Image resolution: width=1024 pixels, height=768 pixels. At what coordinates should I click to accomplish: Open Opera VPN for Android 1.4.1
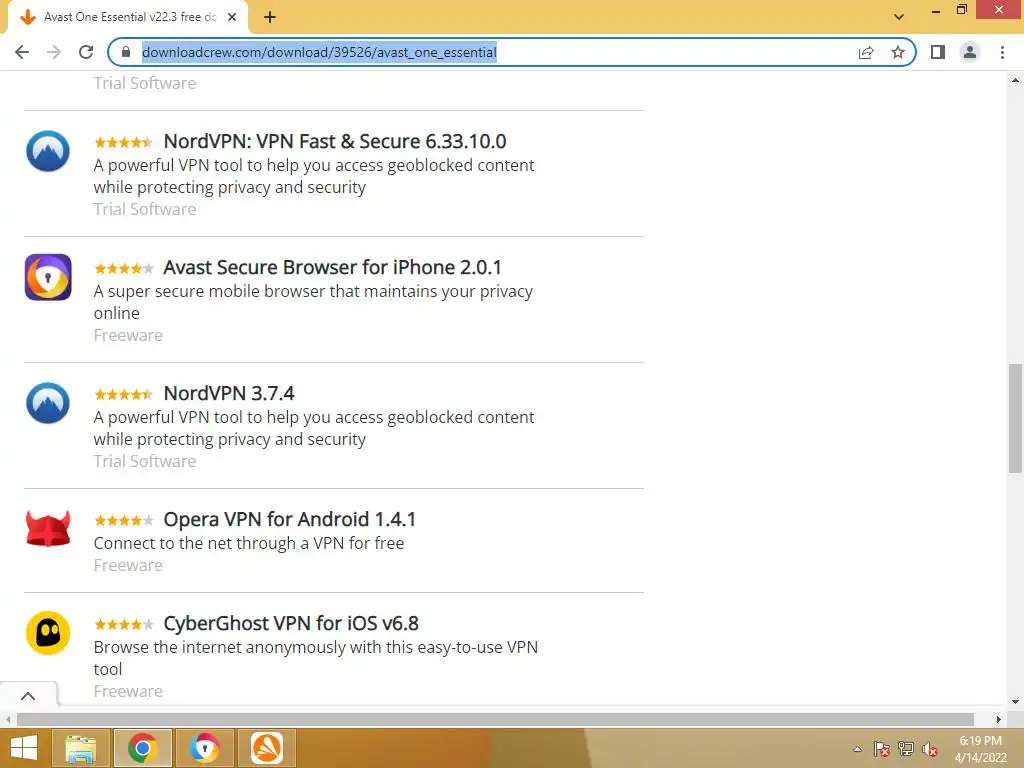point(289,519)
